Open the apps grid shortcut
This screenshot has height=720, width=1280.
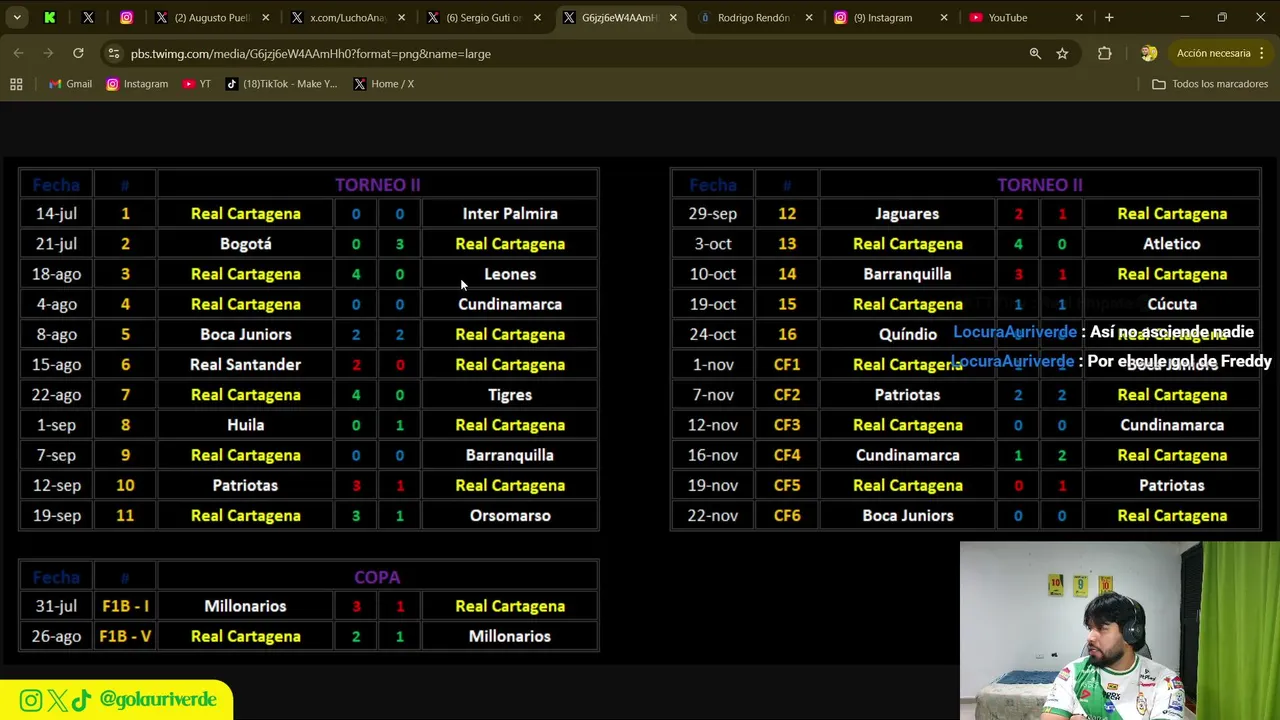16,84
